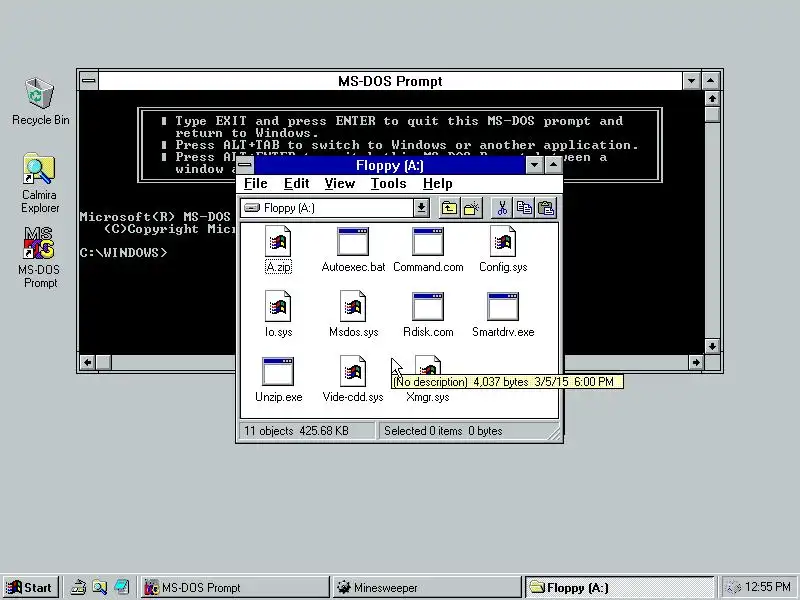Click the Autoexec.bat file name label
The height and width of the screenshot is (600, 800).
pyautogui.click(x=353, y=267)
